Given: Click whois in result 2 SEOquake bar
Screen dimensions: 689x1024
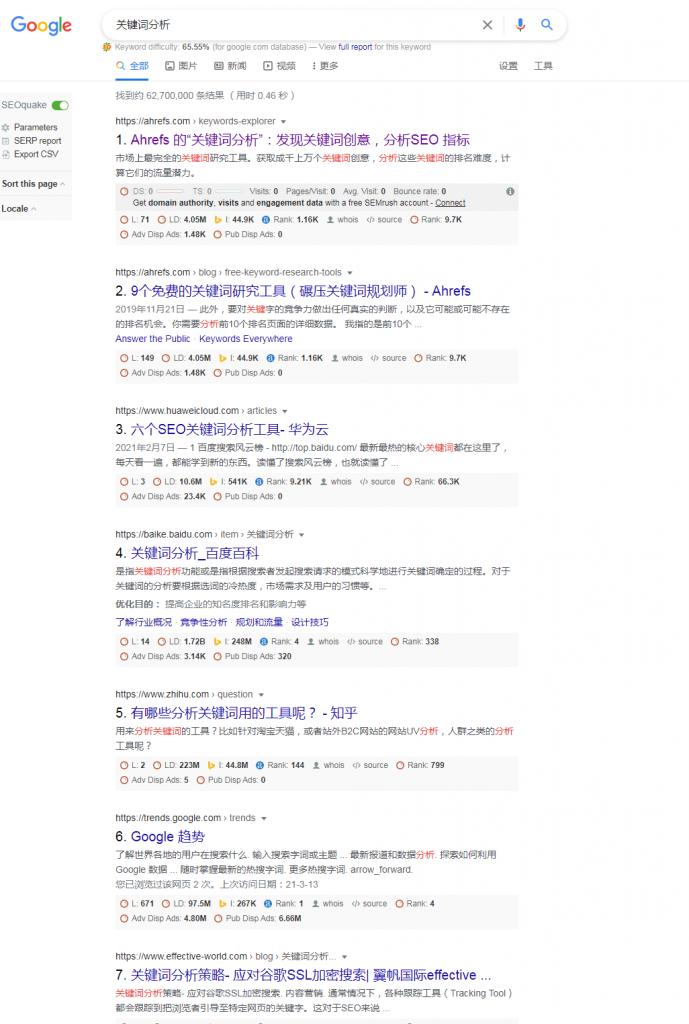Looking at the screenshot, I should coord(347,359).
